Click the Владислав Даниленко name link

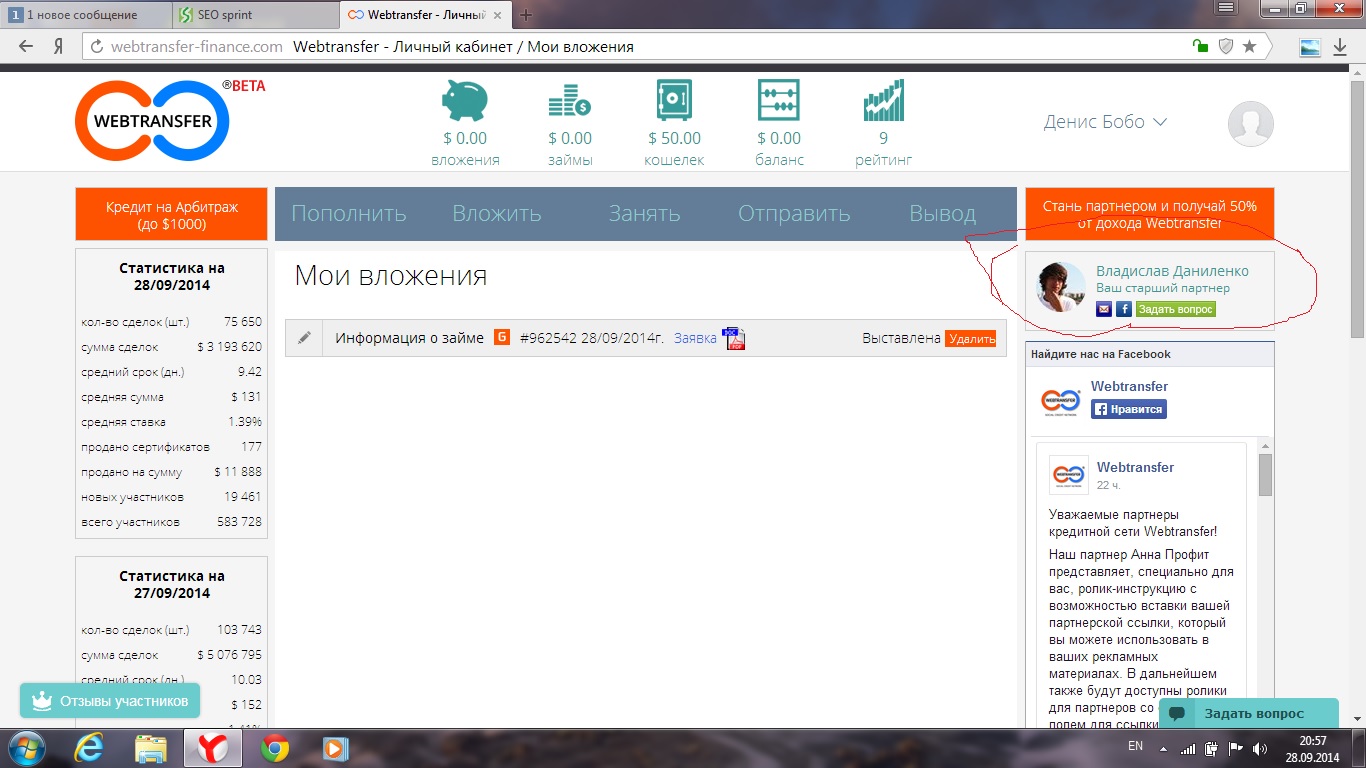coord(1172,271)
